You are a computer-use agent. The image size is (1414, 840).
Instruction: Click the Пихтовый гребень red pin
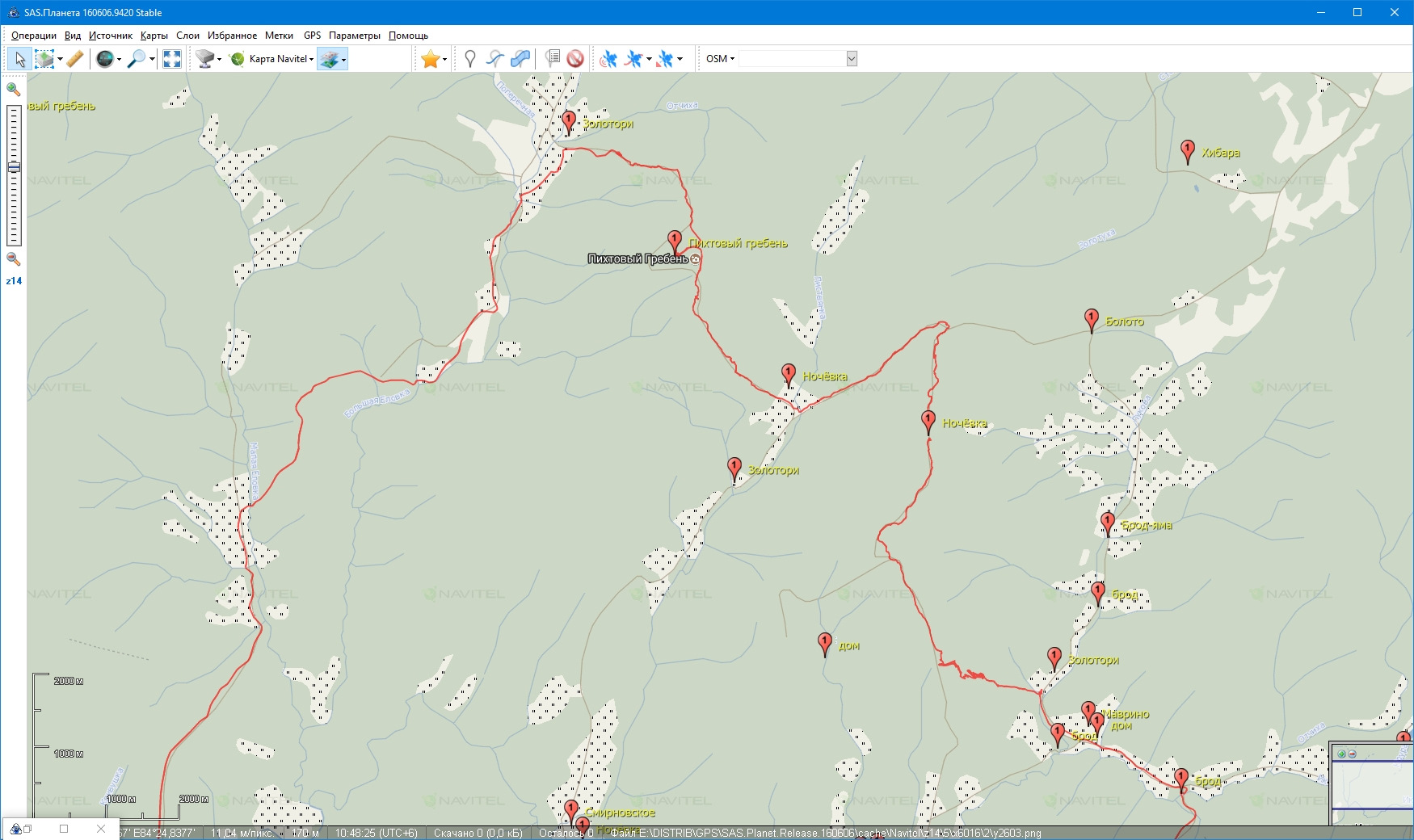(675, 242)
